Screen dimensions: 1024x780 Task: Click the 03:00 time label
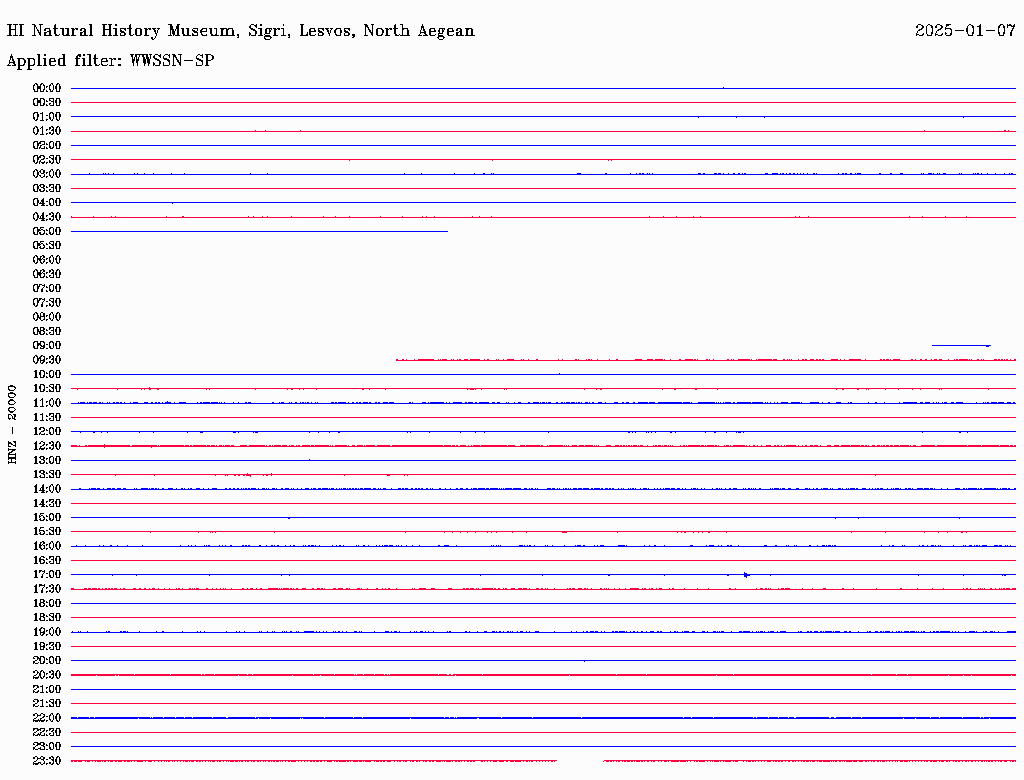[46, 174]
